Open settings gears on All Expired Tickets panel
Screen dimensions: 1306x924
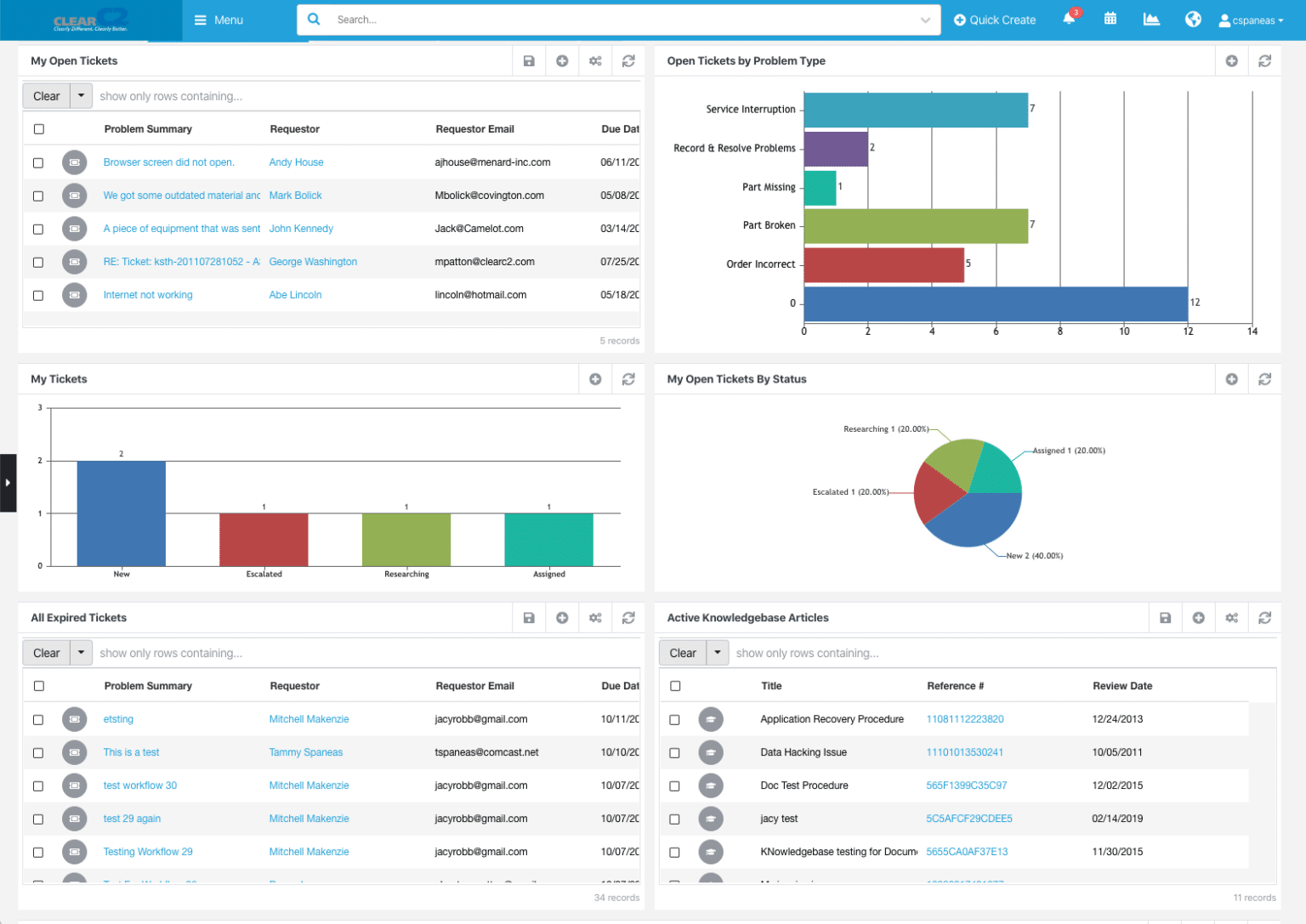[595, 617]
